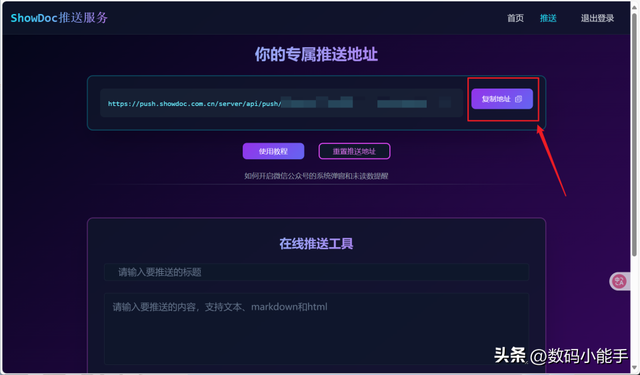The width and height of the screenshot is (640, 375).
Task: Select the push URL text field
Action: (282, 103)
